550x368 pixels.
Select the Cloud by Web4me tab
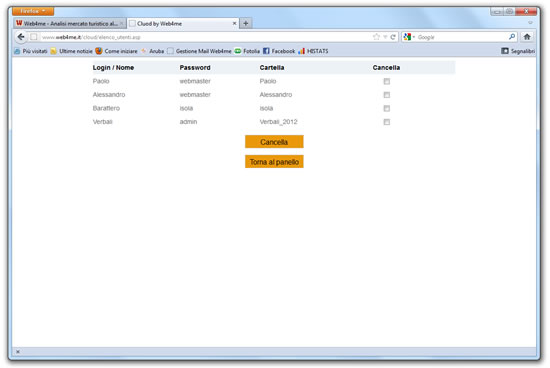click(183, 24)
